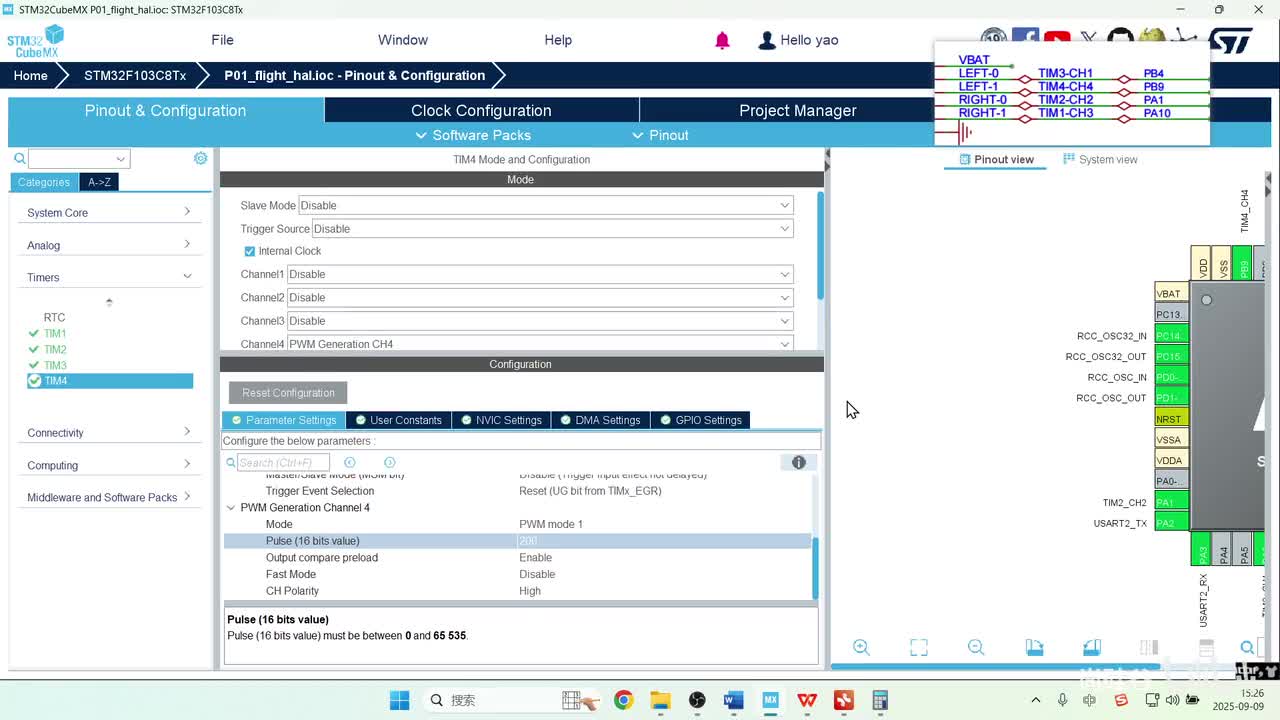
Task: Select TIM3 in the Timers list
Action: 55,365
